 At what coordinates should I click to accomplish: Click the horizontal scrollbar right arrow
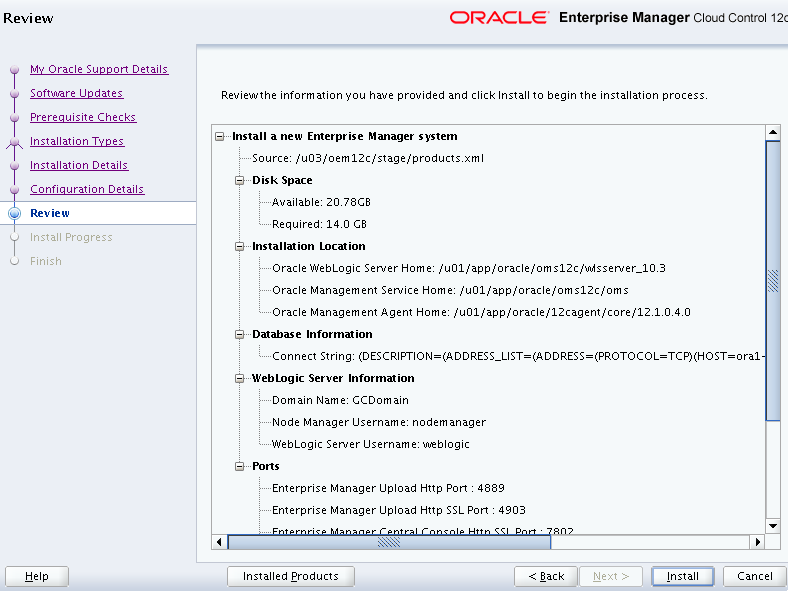(x=758, y=542)
